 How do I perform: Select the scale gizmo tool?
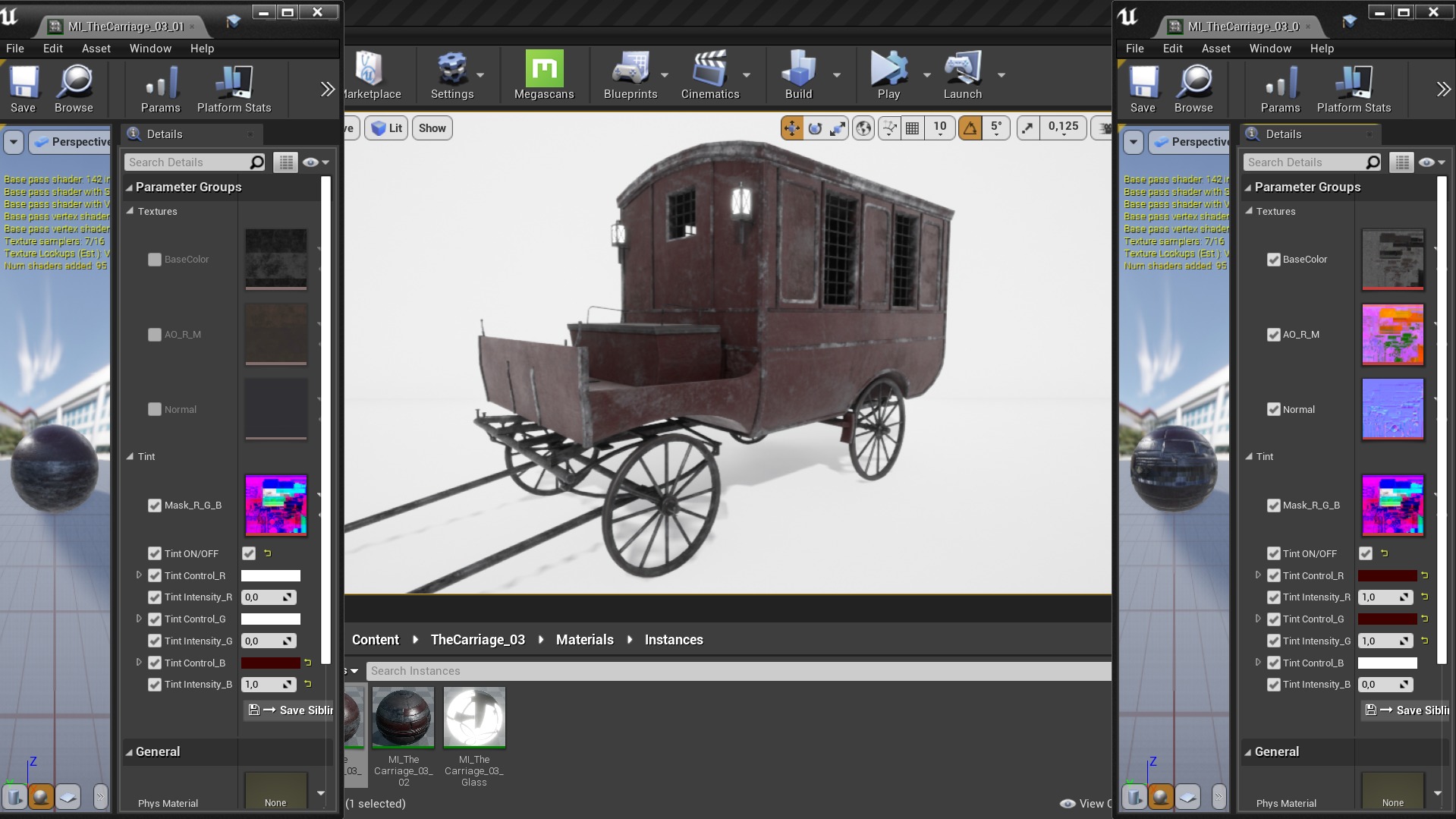838,128
